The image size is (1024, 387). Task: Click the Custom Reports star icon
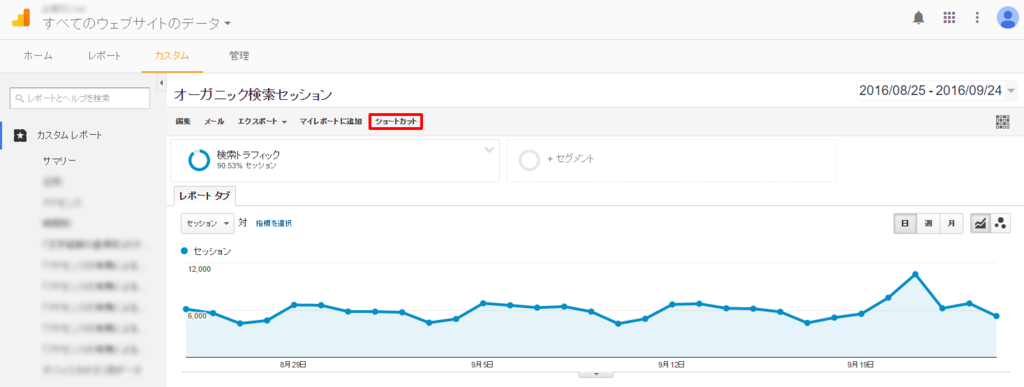coord(20,135)
